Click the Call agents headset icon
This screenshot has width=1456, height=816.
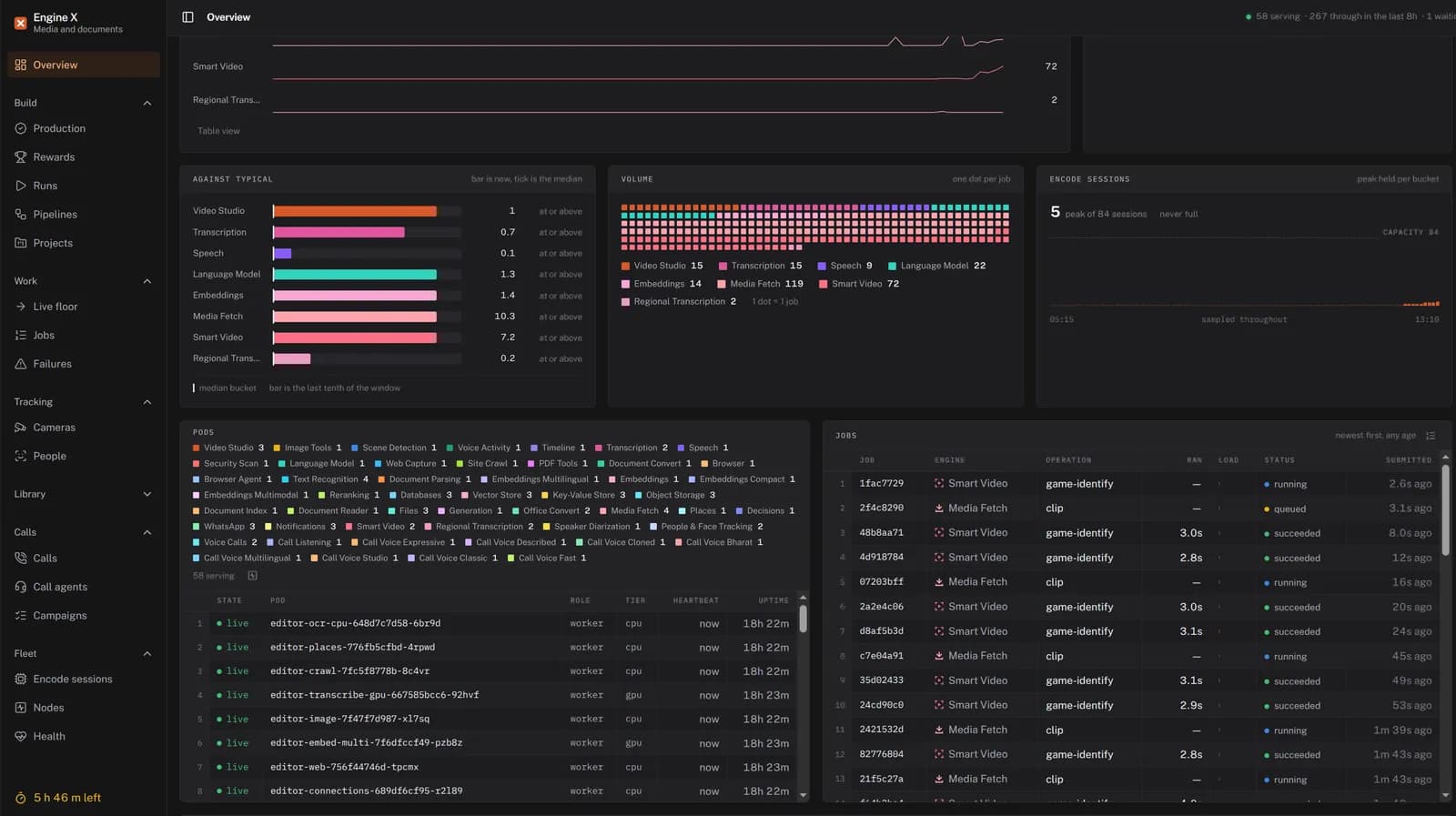21,587
